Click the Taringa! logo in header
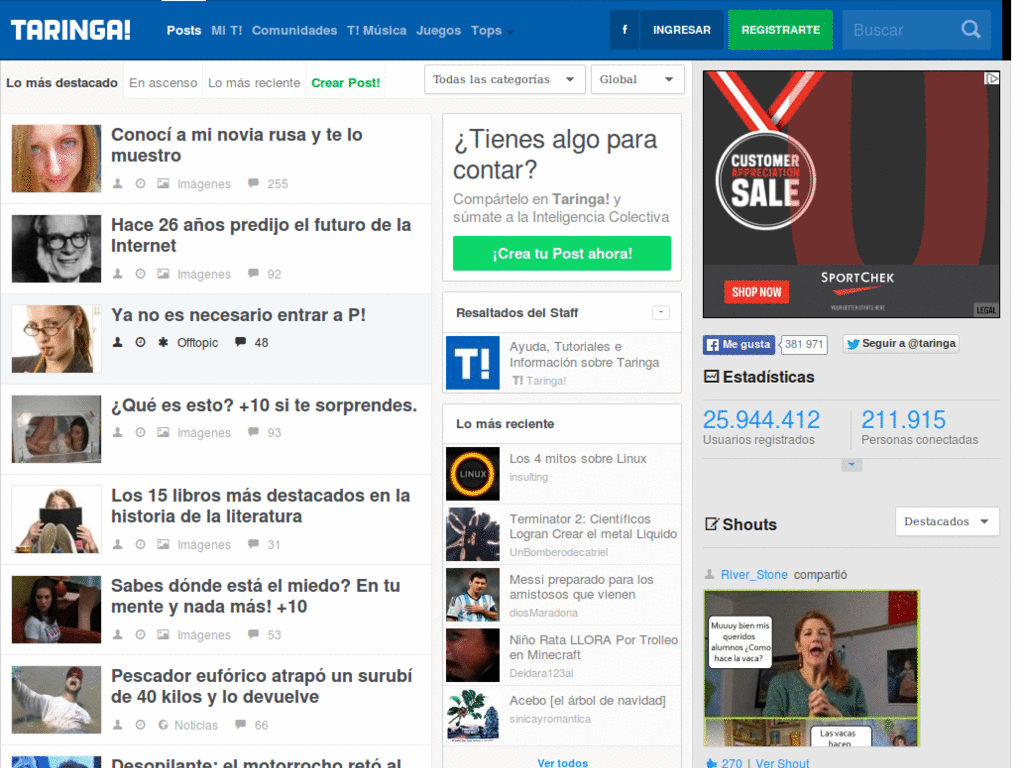The height and width of the screenshot is (768, 1024). coord(71,30)
